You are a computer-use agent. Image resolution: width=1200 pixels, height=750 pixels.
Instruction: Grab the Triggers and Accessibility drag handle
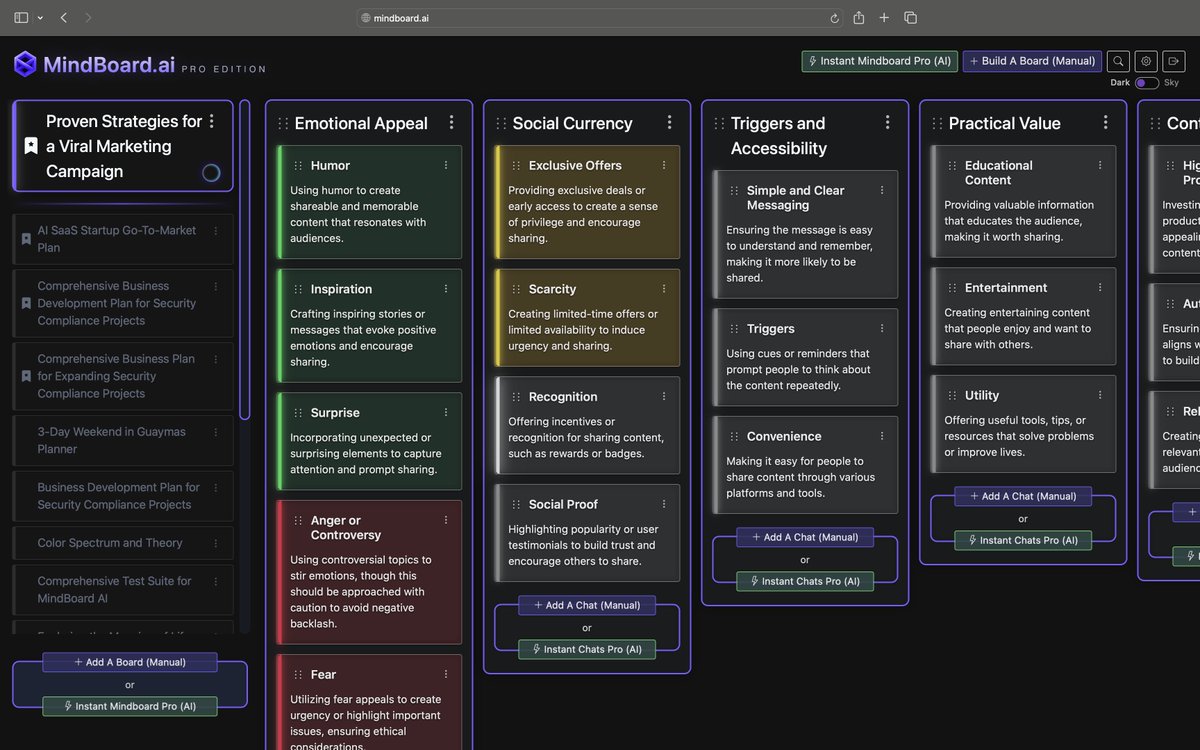pos(719,124)
